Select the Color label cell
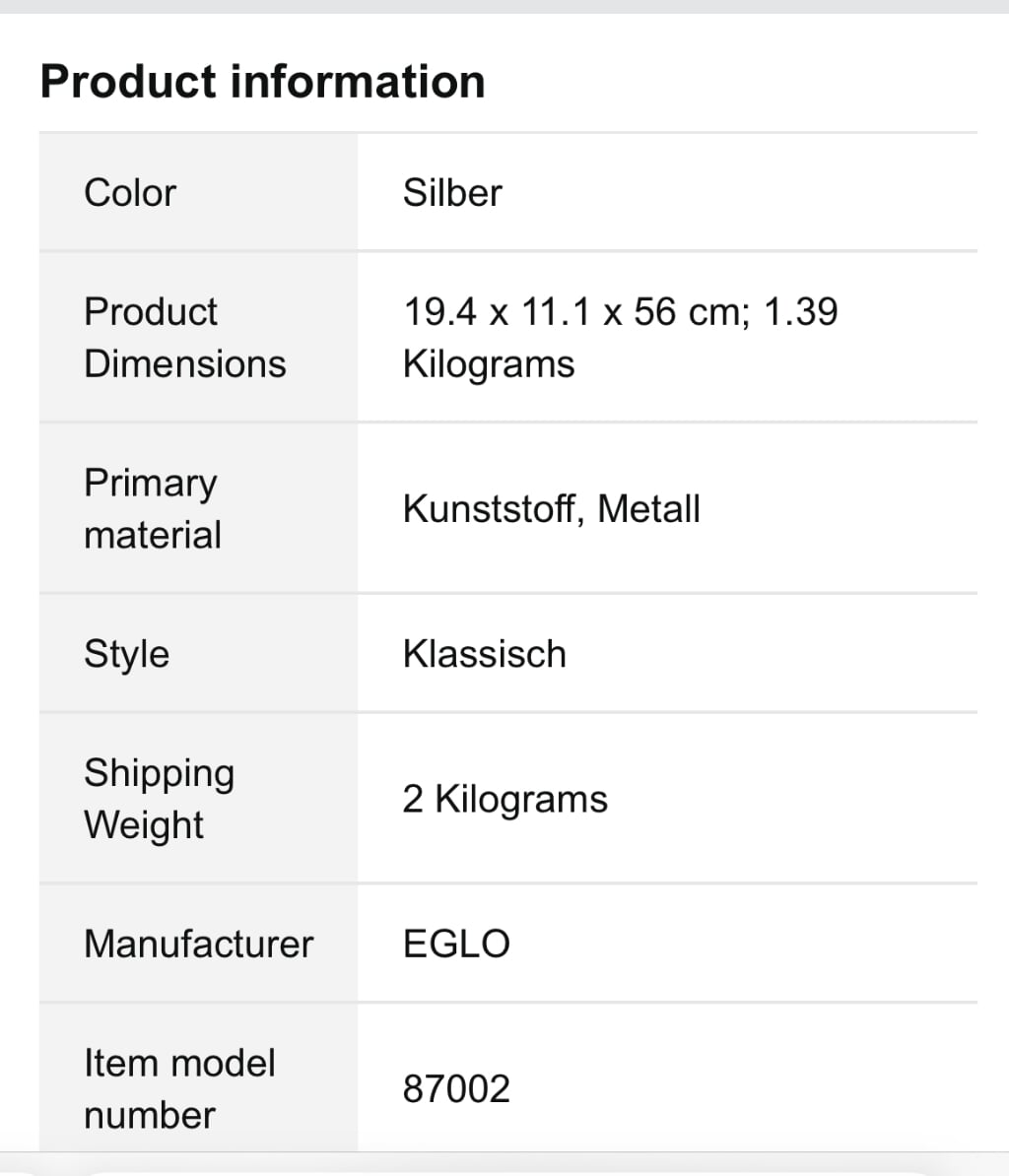Image resolution: width=1009 pixels, height=1176 pixels. coord(198,193)
